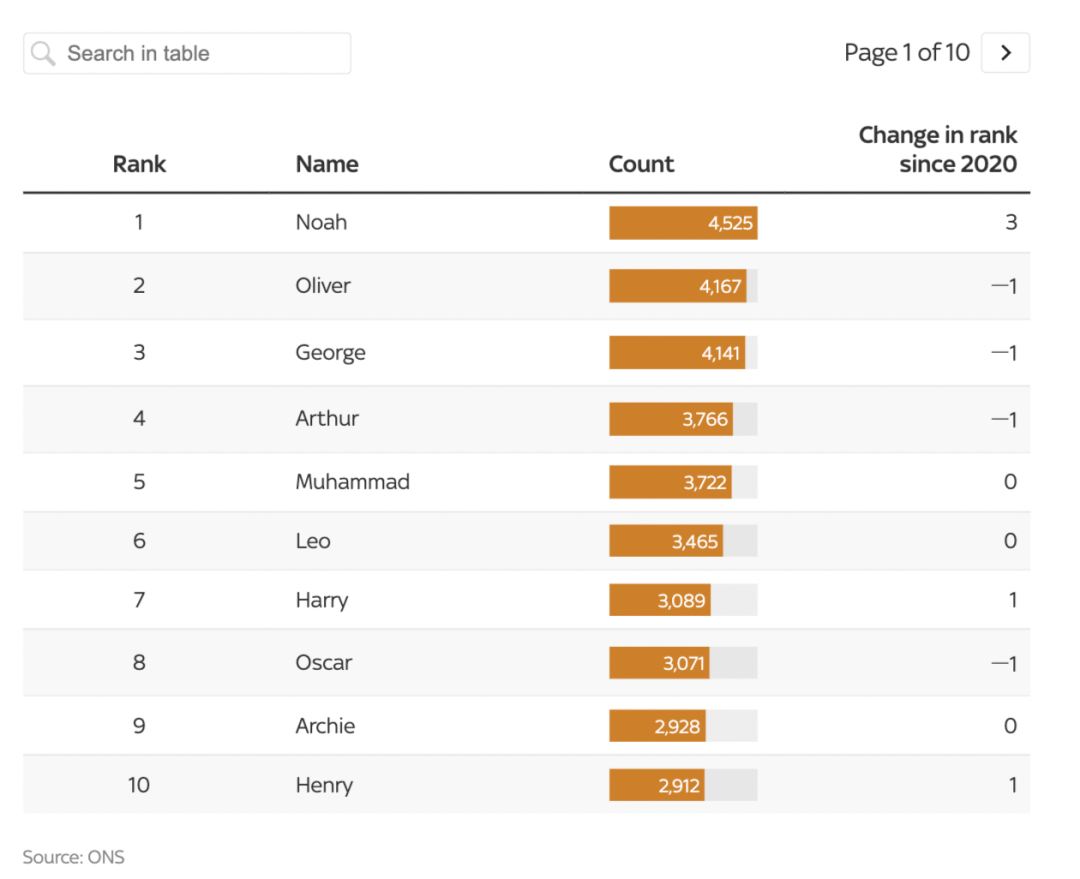The image size is (1080, 879).
Task: Click the Source: ONS footnote text
Action: 73,857
